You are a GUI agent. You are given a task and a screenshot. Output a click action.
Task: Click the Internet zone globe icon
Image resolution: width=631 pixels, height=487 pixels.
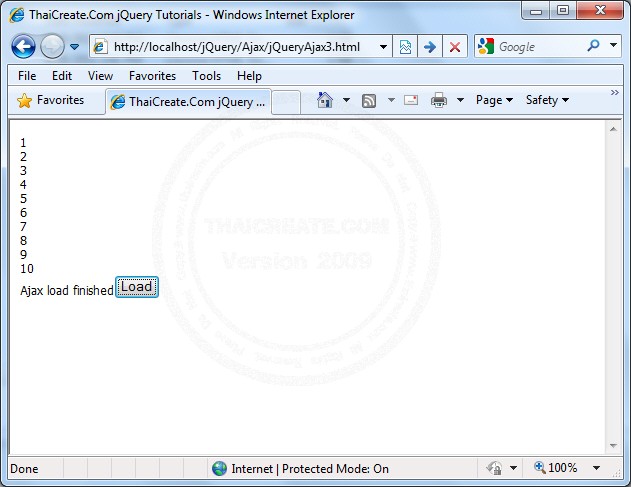pos(219,468)
